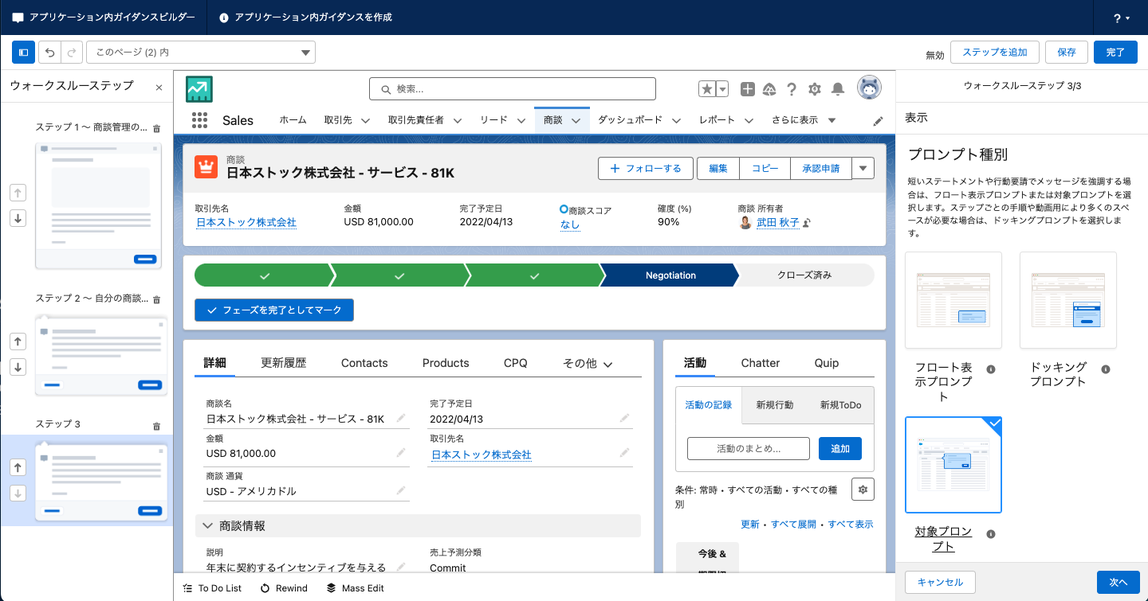
Task: Expand the 取引先 nav dropdown chevron
Action: pos(365,121)
